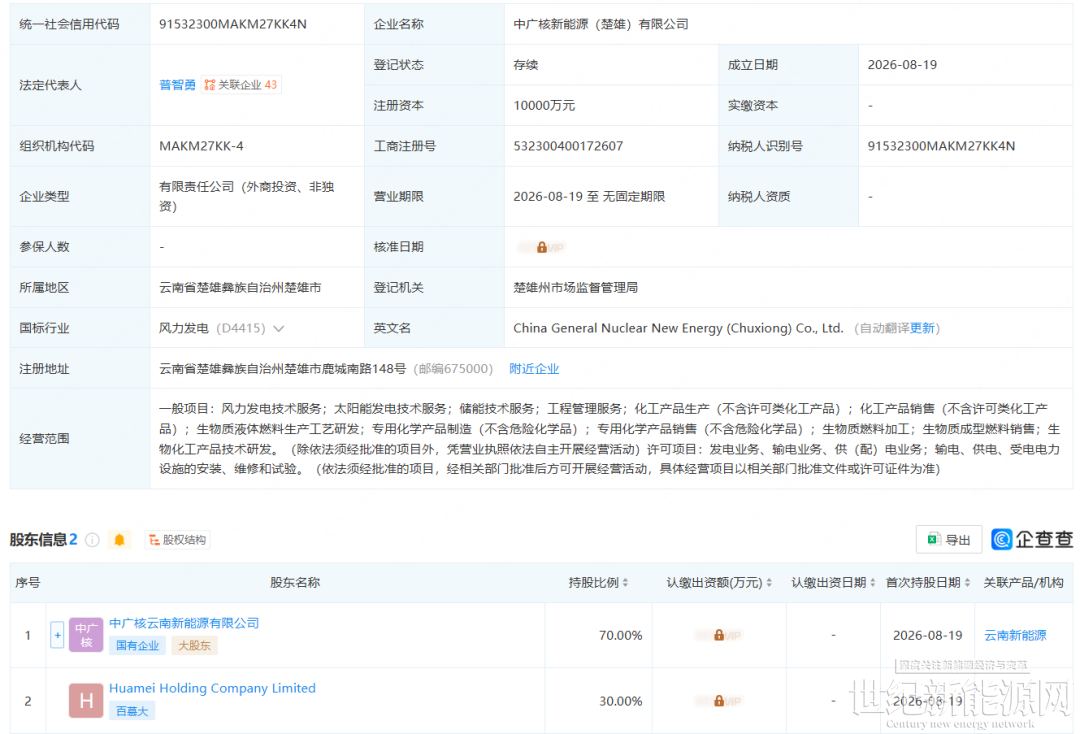Click the red H shareholder logo
Image resolution: width=1080 pixels, height=734 pixels.
tap(86, 701)
